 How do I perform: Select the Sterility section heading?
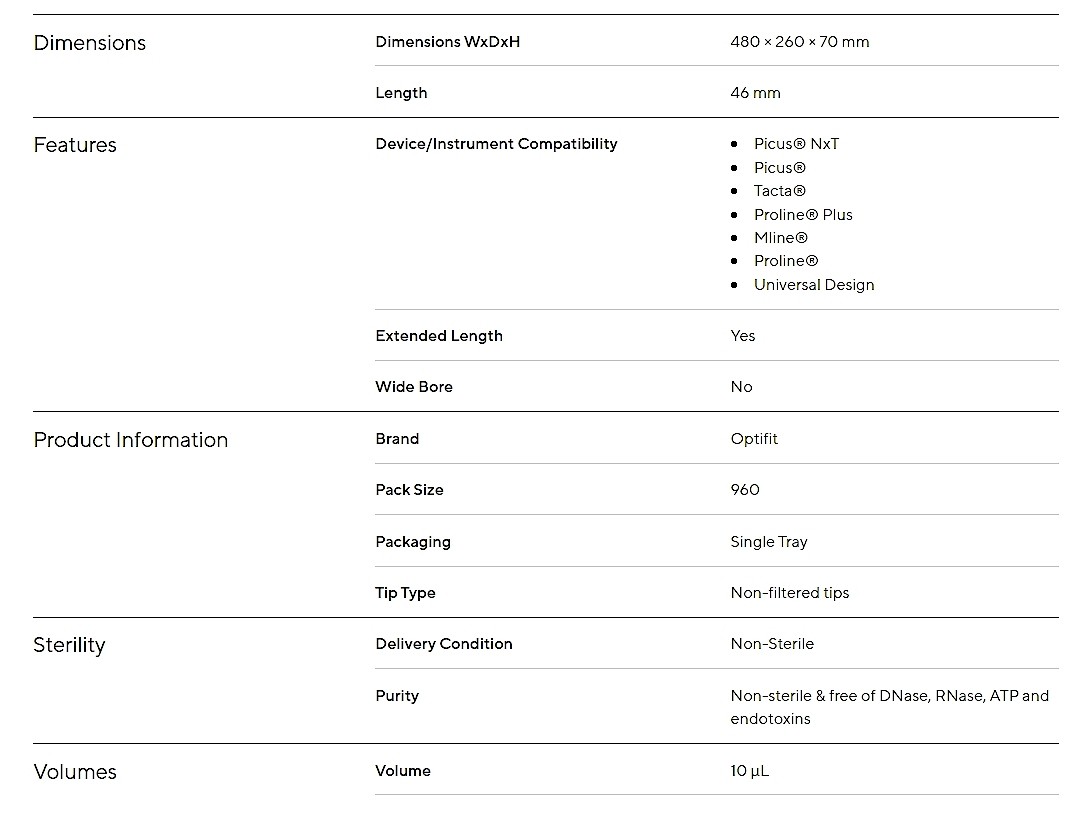70,645
